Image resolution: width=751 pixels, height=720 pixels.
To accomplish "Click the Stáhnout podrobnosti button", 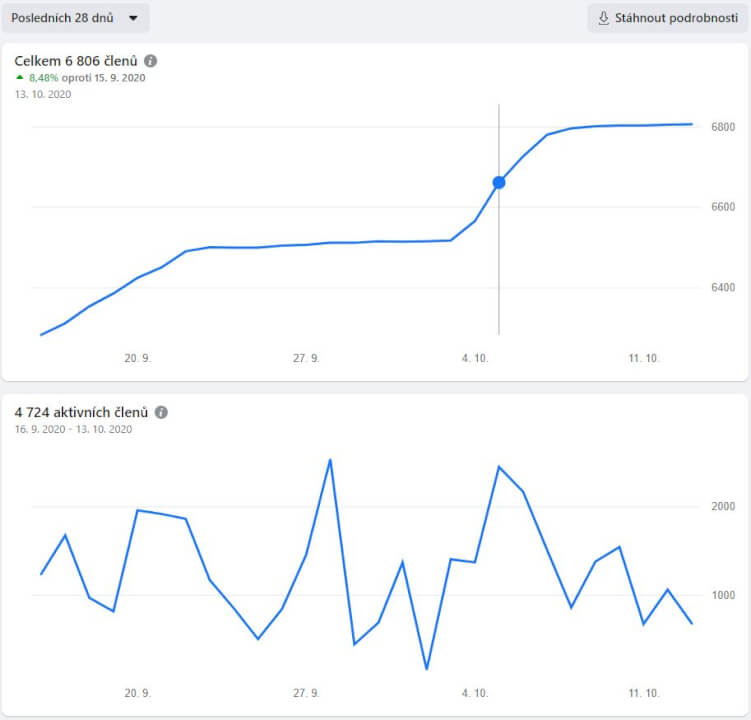I will tap(667, 18).
